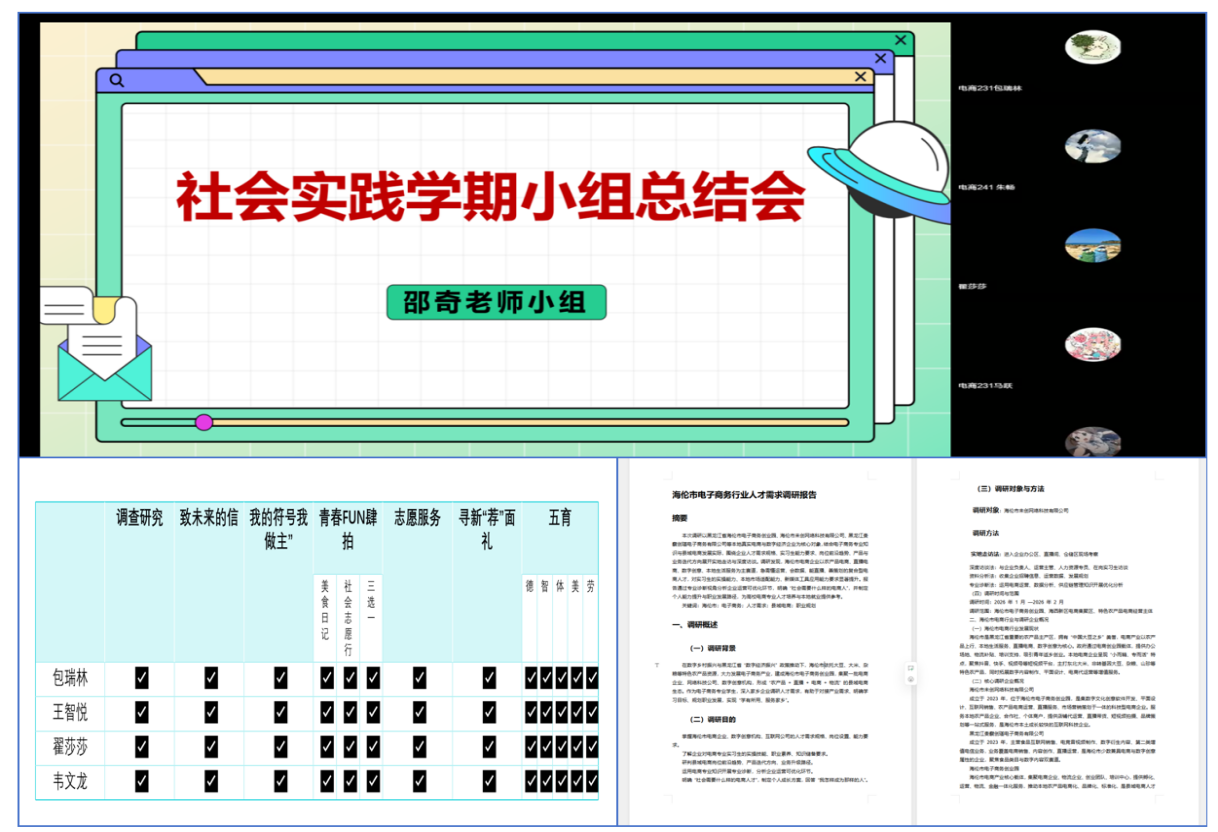
Task: Click the magnifier search icon on the slide window
Action: tap(117, 80)
